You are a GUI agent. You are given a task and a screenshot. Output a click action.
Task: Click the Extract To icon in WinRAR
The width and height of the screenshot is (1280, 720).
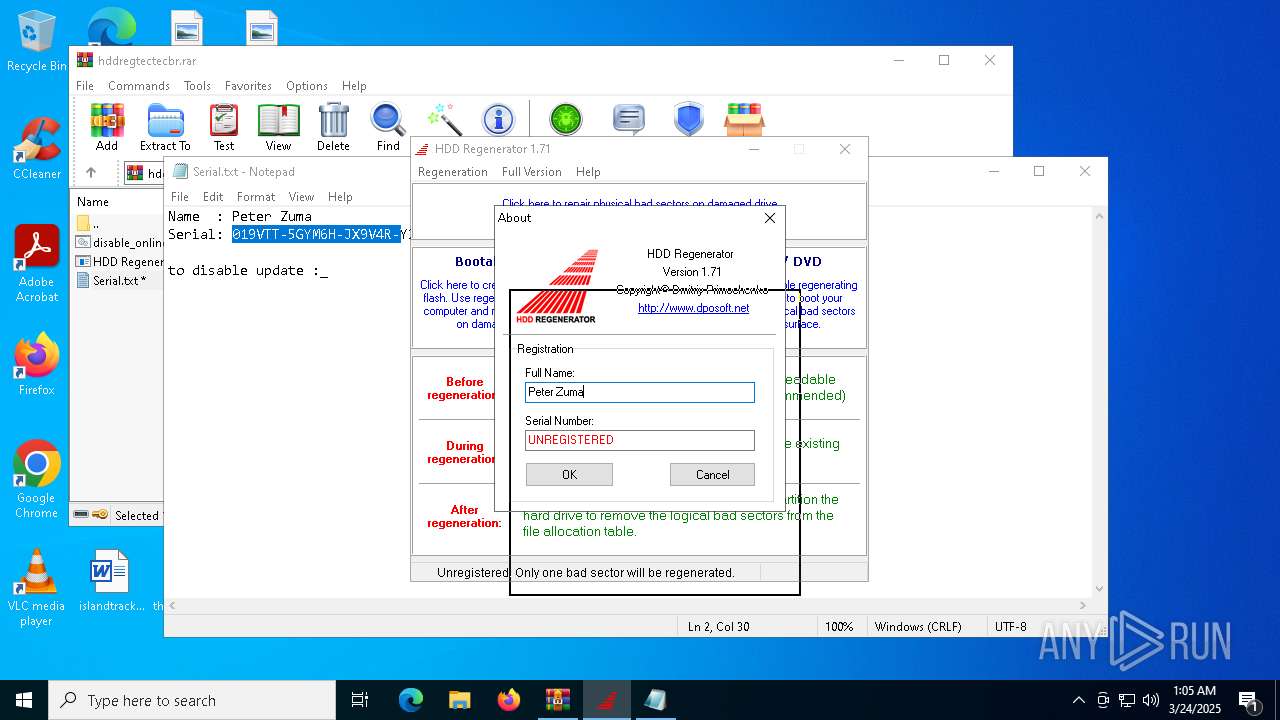[x=165, y=127]
